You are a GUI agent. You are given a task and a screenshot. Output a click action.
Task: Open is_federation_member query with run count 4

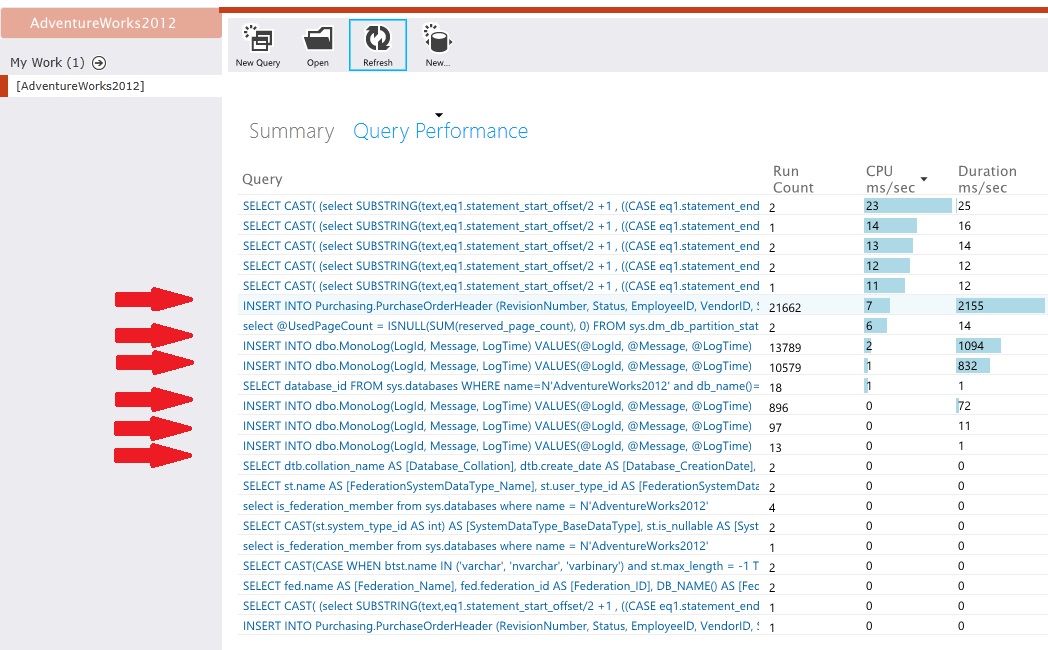[475, 506]
